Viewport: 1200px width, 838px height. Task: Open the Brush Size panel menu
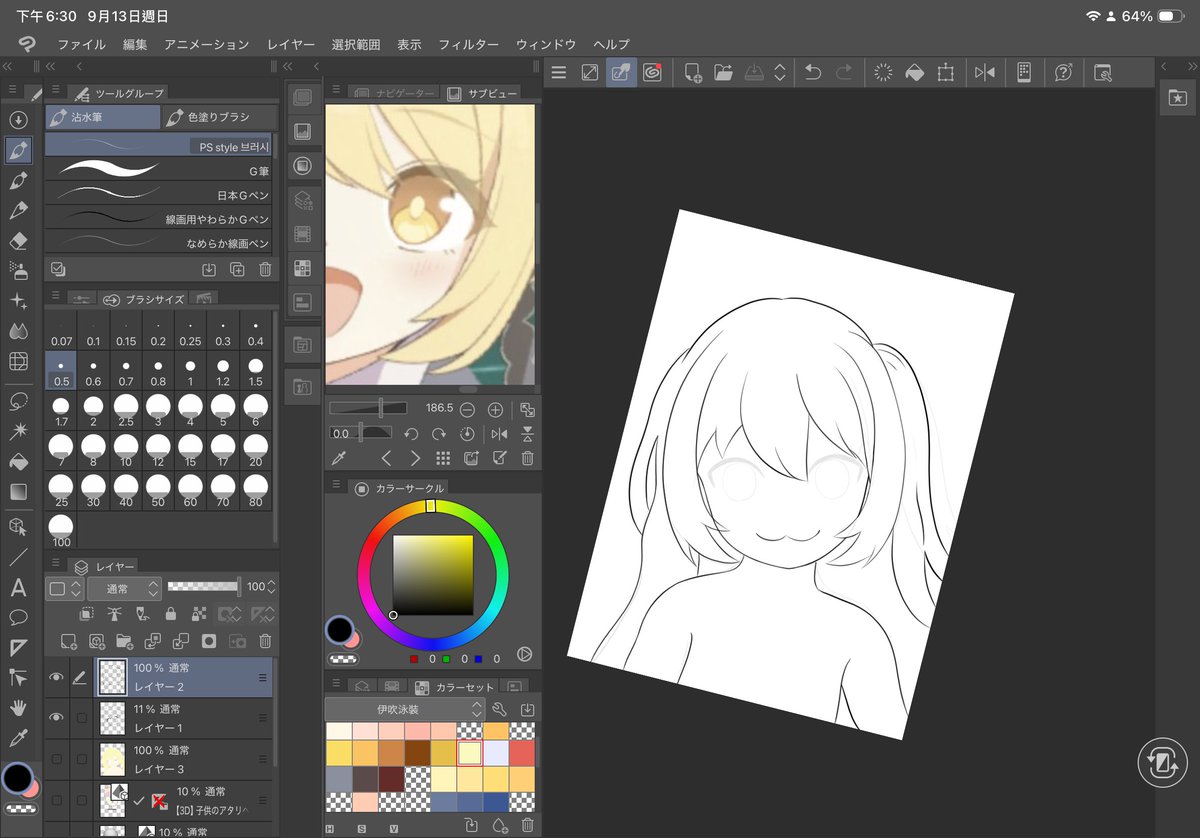pyautogui.click(x=55, y=297)
